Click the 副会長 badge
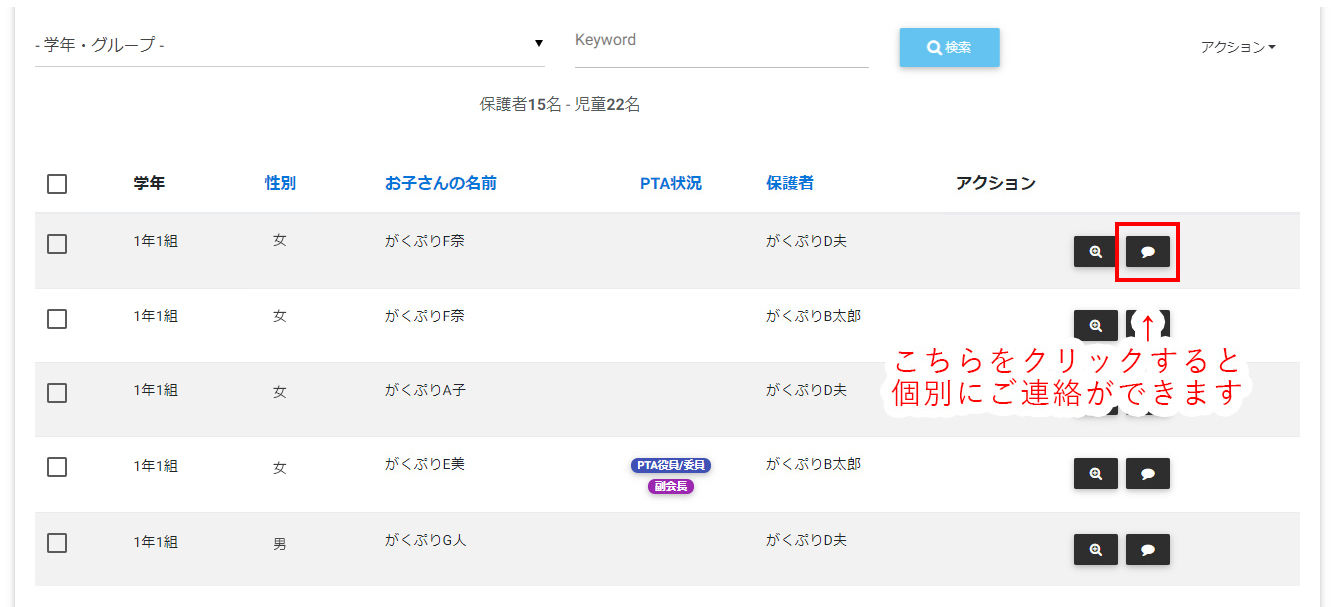 click(671, 486)
